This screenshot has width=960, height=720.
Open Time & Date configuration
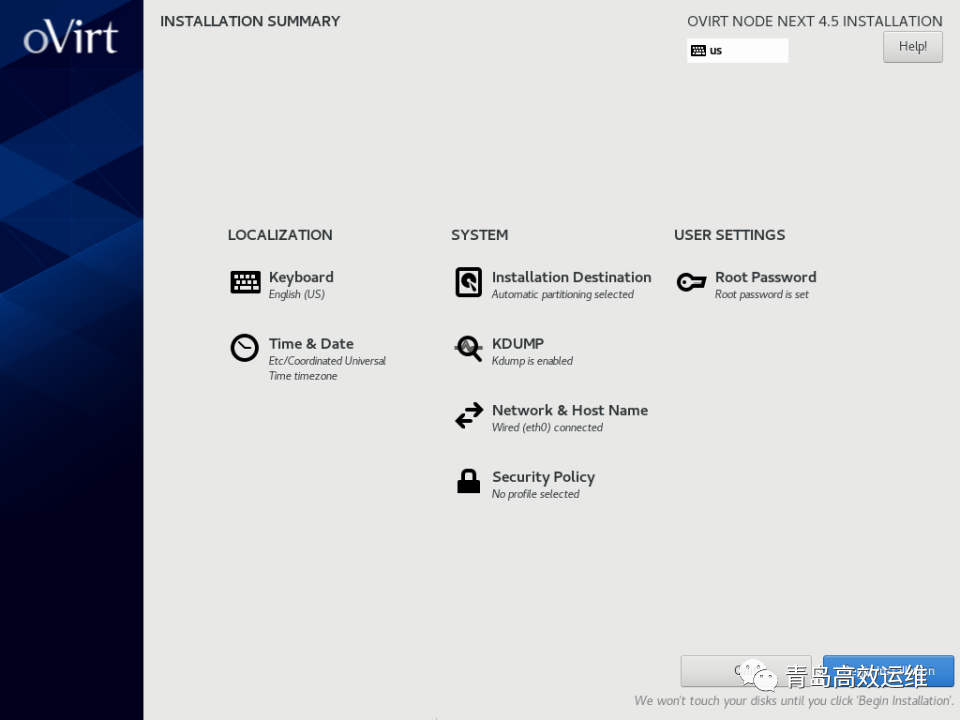pos(311,343)
